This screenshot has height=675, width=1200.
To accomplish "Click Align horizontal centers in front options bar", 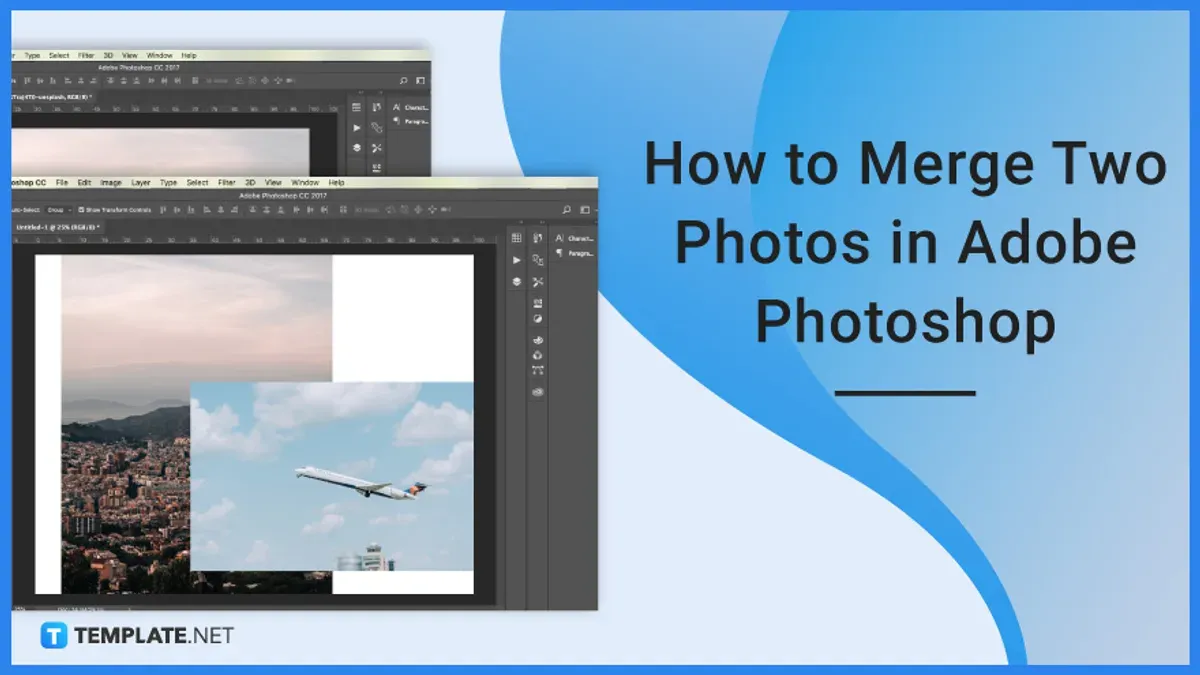I will point(220,209).
